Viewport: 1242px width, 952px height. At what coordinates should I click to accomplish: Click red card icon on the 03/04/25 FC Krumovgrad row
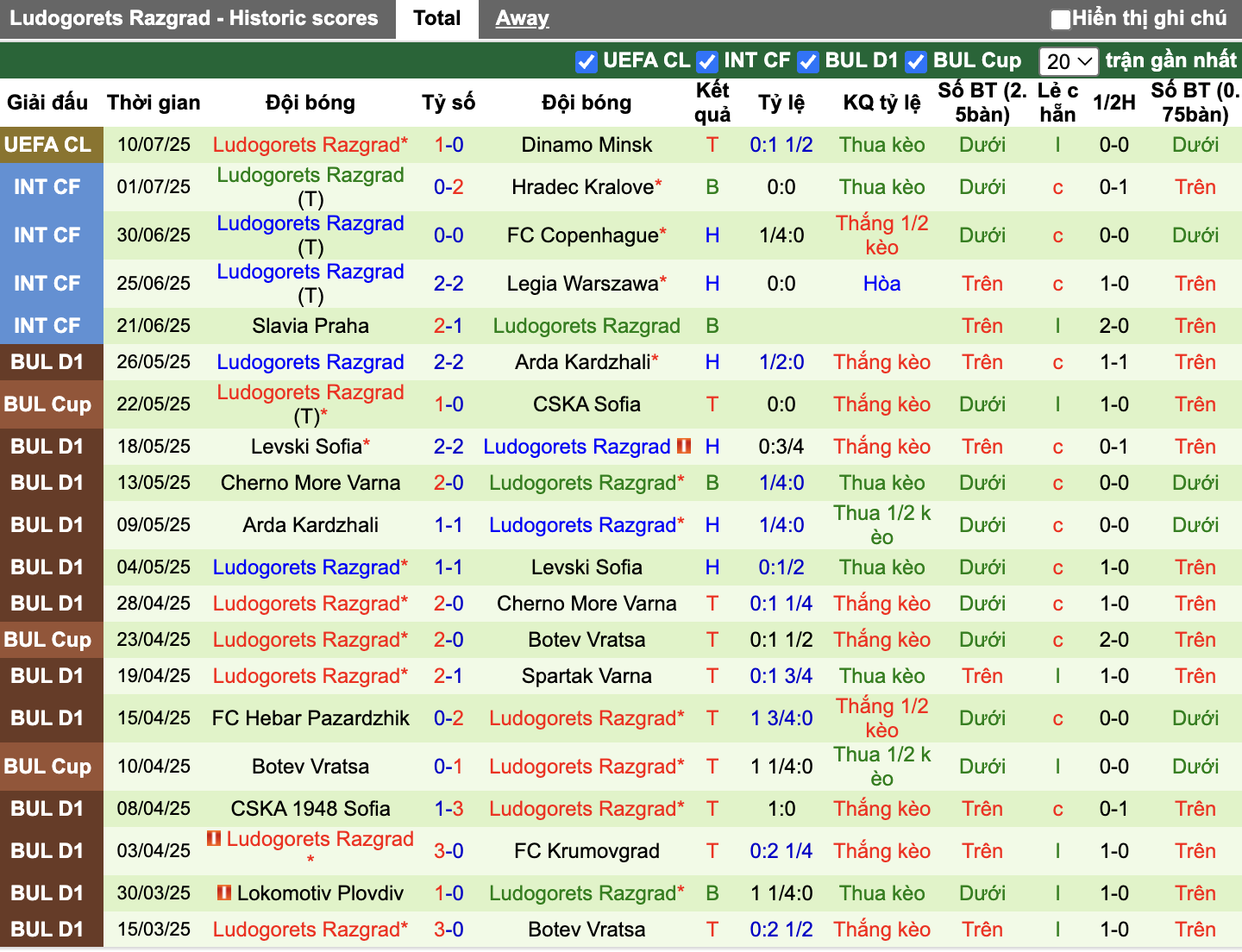[215, 838]
